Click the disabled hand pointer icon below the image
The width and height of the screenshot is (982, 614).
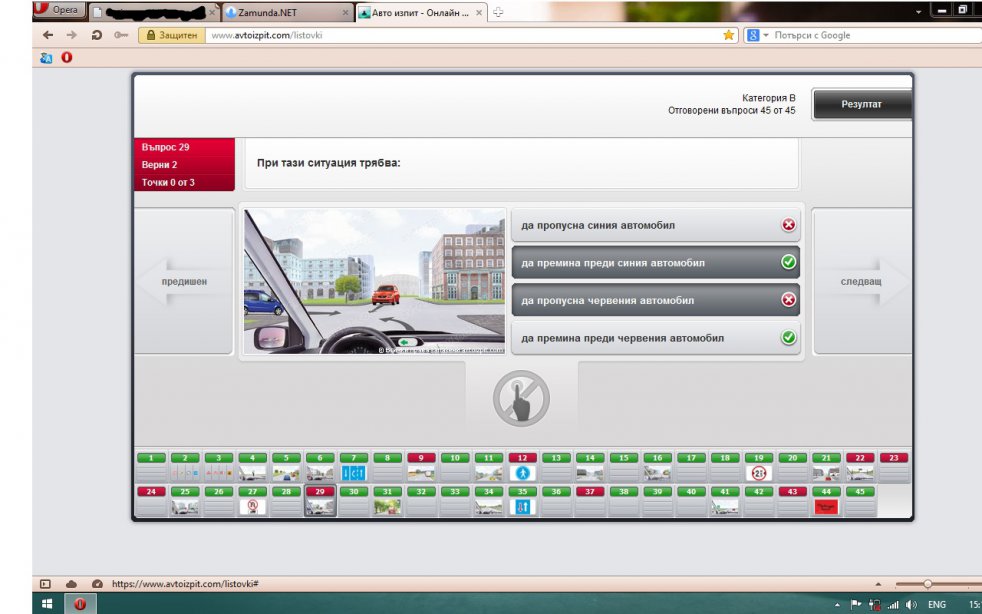(x=521, y=399)
